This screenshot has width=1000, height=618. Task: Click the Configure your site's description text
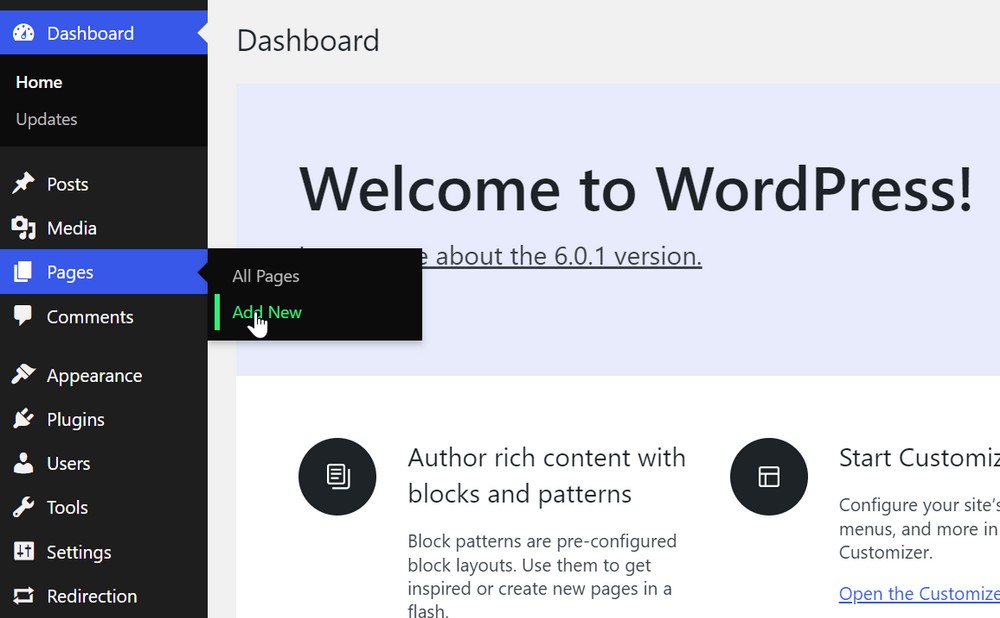click(919, 528)
